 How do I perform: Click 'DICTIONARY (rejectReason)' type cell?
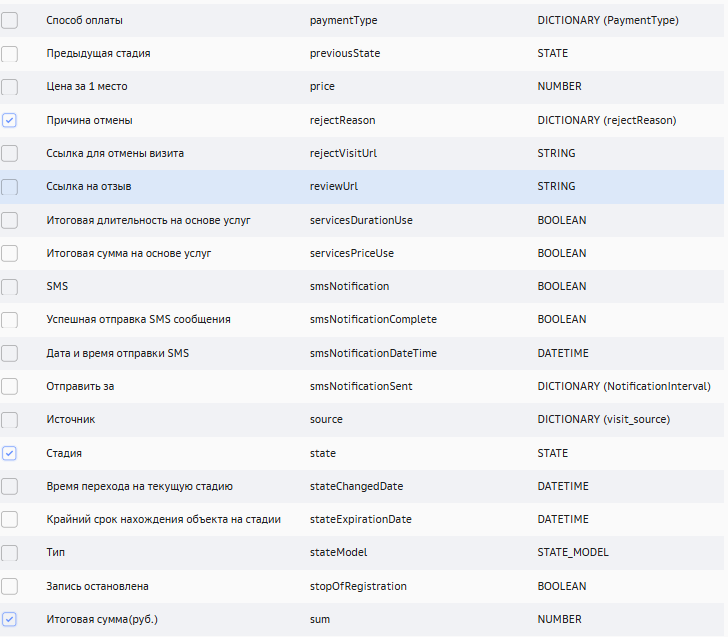(607, 120)
